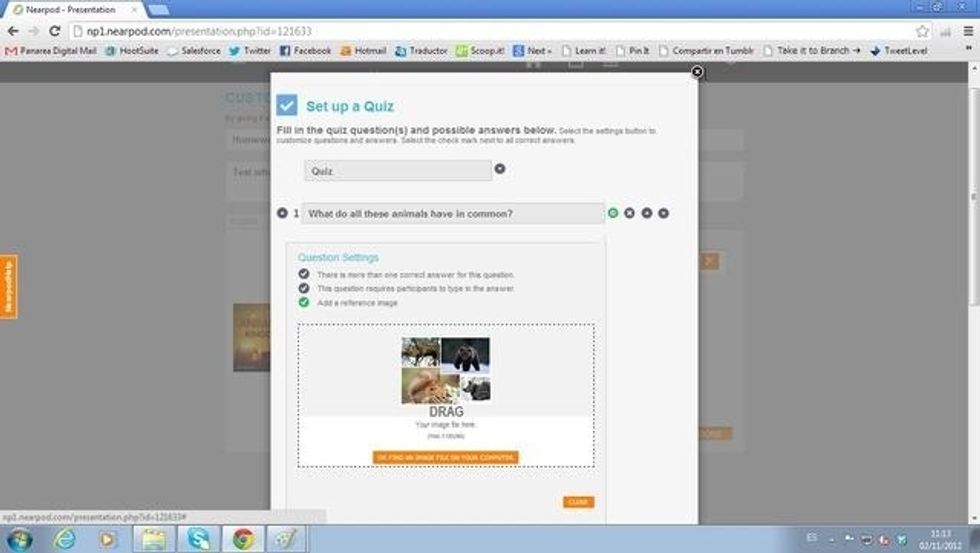Open Skype from the taskbar
Image resolution: width=980 pixels, height=553 pixels.
click(198, 539)
